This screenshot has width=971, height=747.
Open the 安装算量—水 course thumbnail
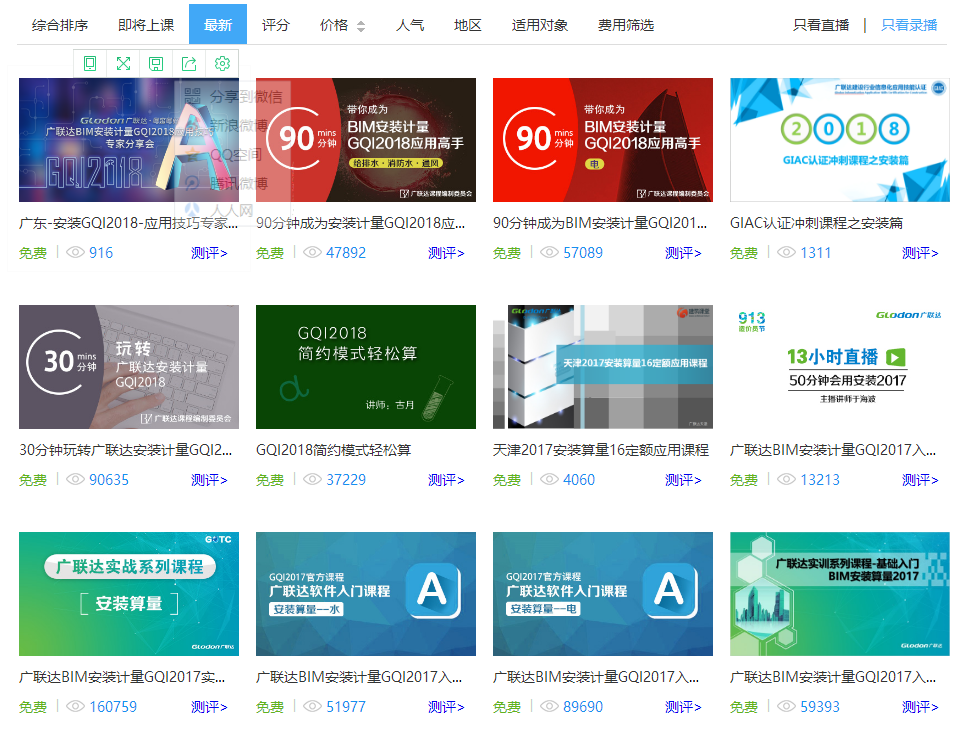366,594
